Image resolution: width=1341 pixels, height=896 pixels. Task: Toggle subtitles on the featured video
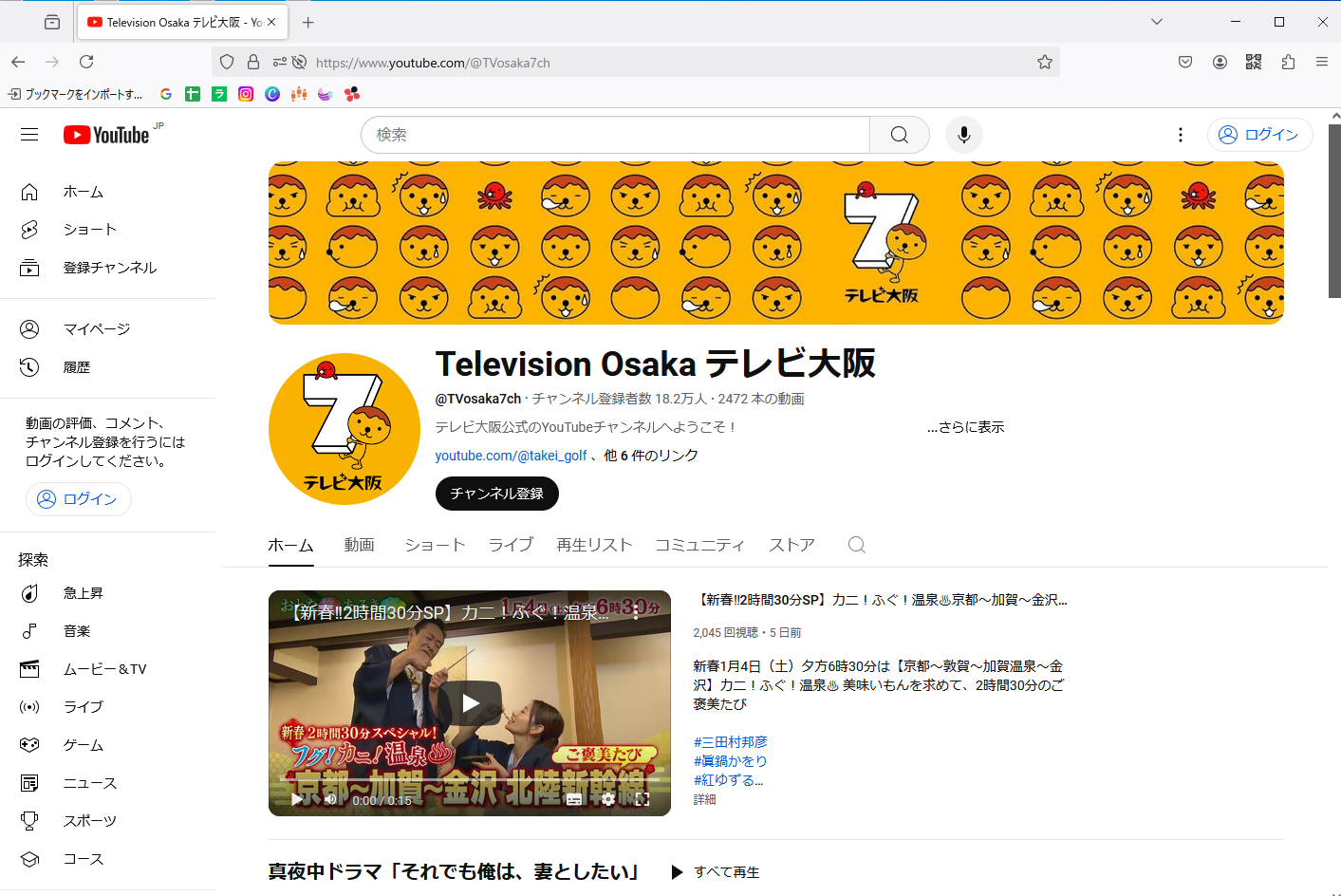click(574, 799)
